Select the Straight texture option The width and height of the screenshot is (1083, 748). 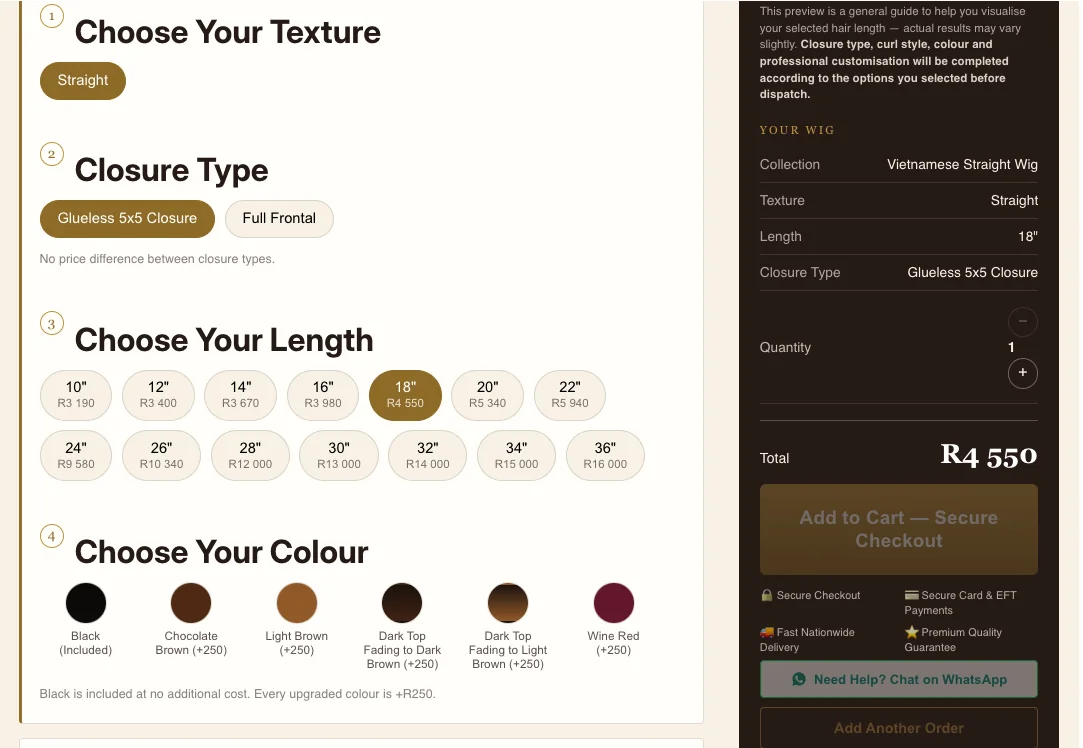83,81
